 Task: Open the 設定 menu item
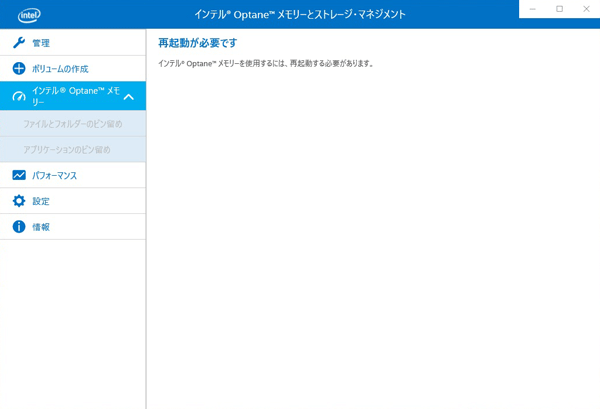click(73, 201)
